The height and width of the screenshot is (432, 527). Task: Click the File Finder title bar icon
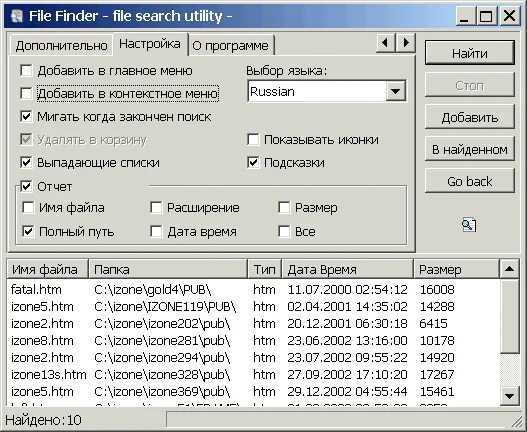click(x=16, y=16)
